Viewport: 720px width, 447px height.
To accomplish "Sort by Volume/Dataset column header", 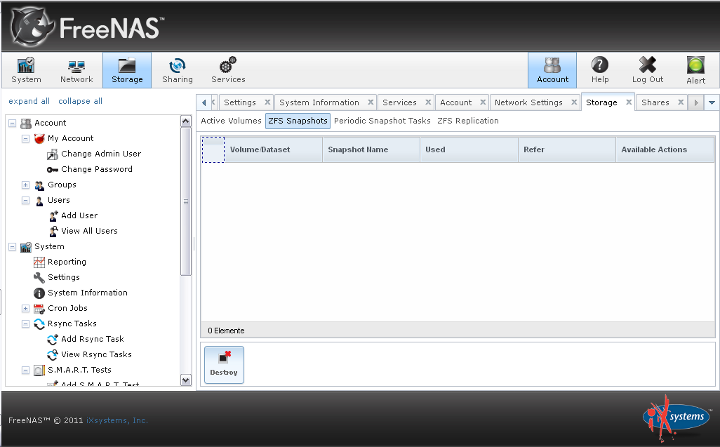I will tap(274, 149).
